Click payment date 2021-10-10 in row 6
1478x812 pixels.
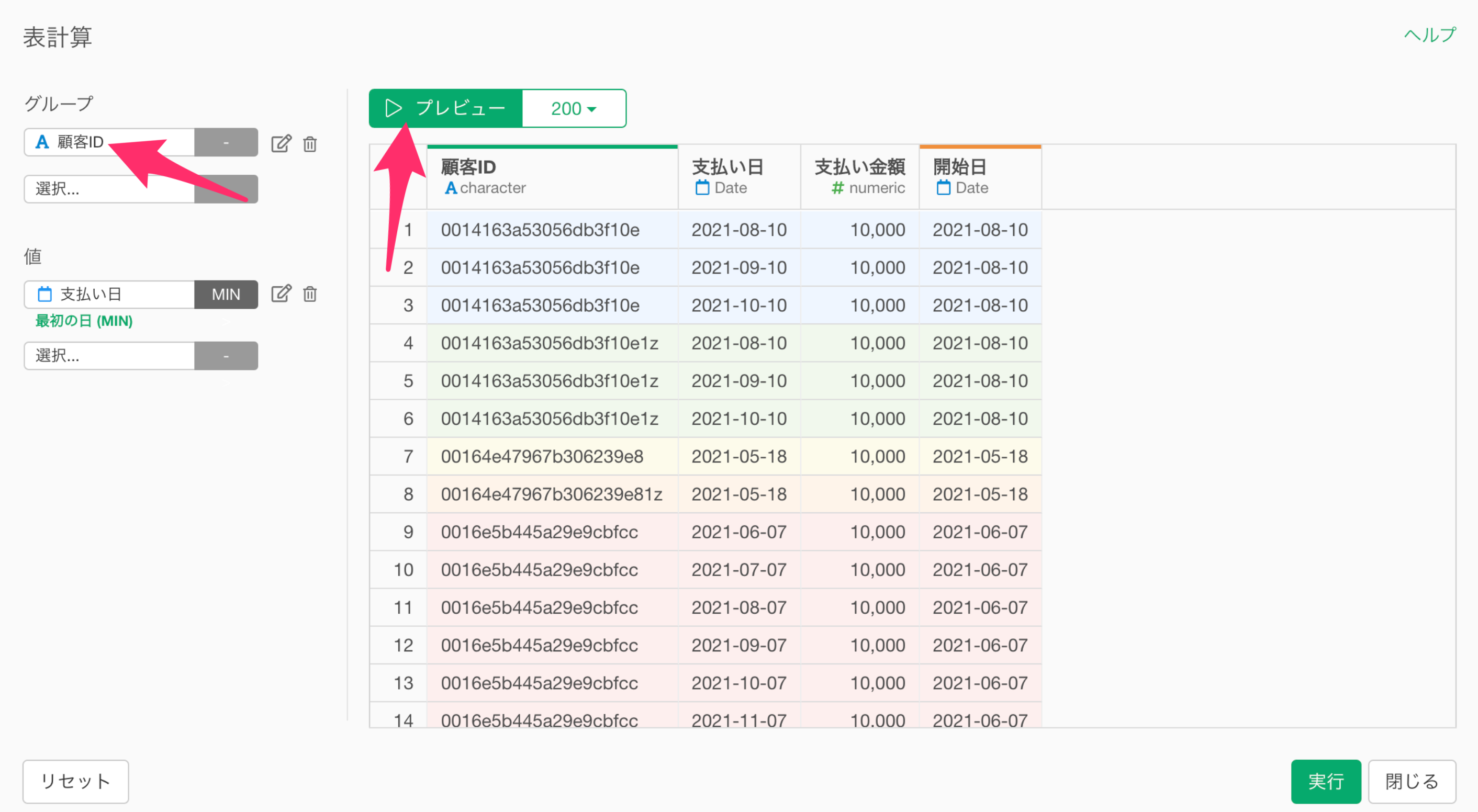click(x=739, y=419)
